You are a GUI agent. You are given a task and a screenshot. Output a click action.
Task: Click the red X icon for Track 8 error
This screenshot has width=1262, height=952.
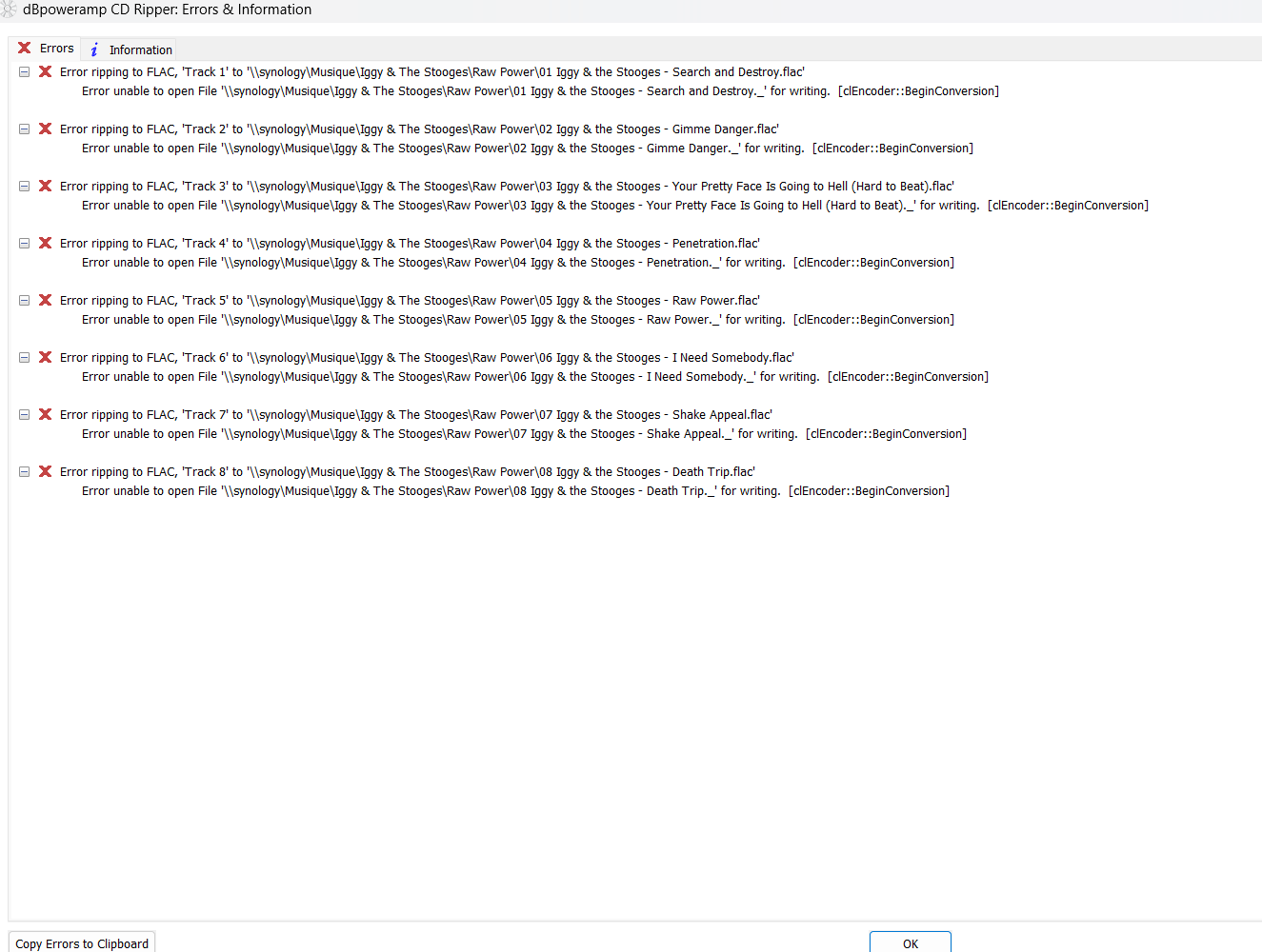click(45, 472)
